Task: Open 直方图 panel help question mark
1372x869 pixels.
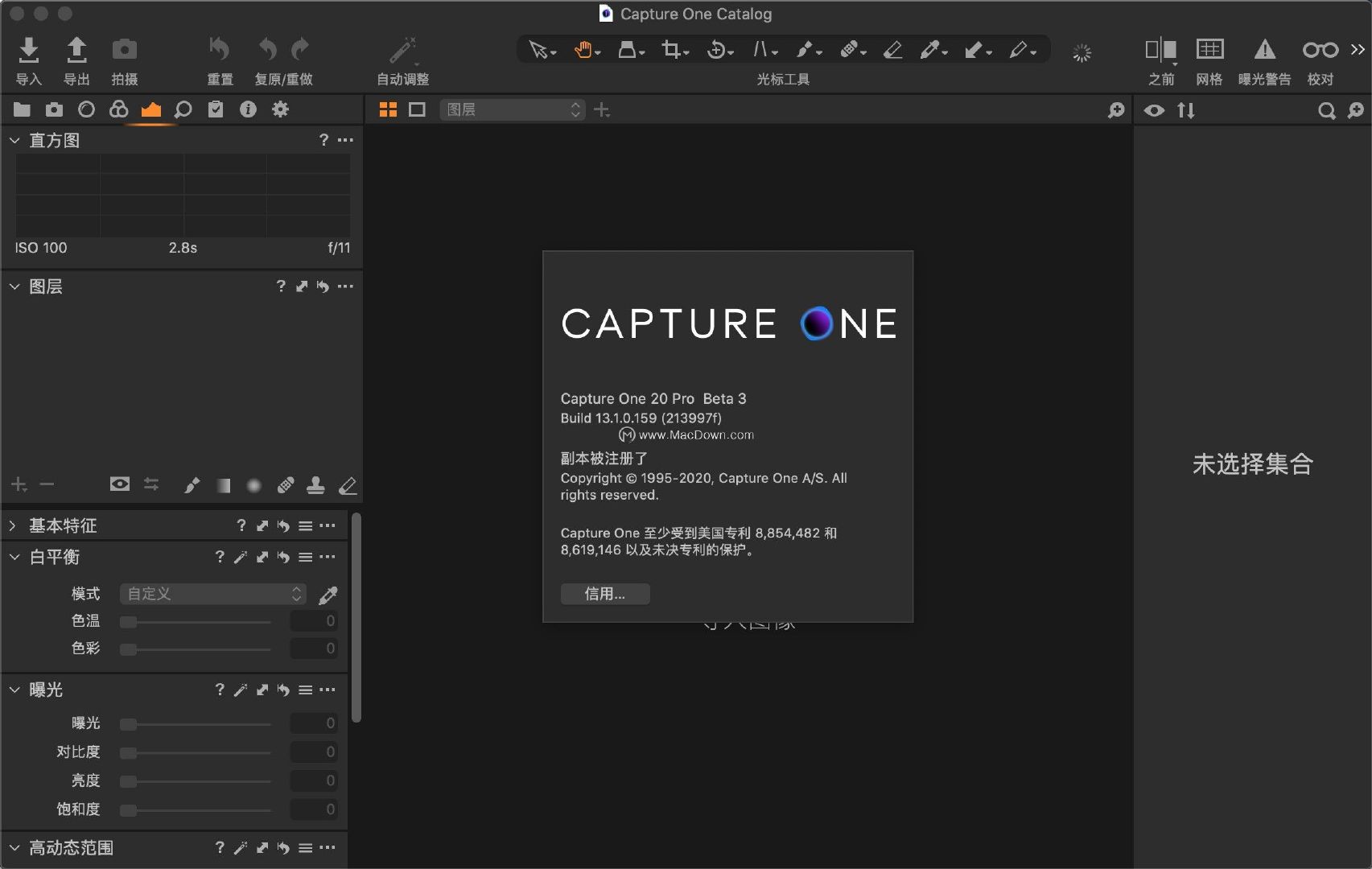Action: [x=323, y=140]
